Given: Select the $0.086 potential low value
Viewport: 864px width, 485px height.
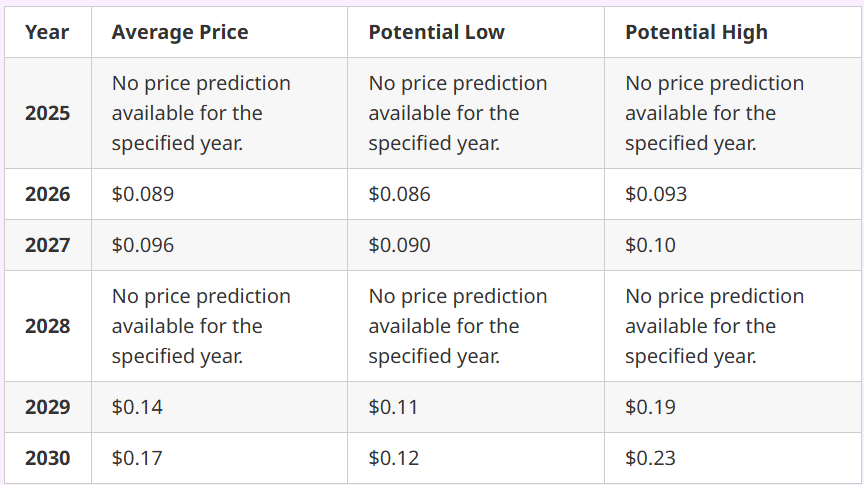Looking at the screenshot, I should [x=399, y=194].
